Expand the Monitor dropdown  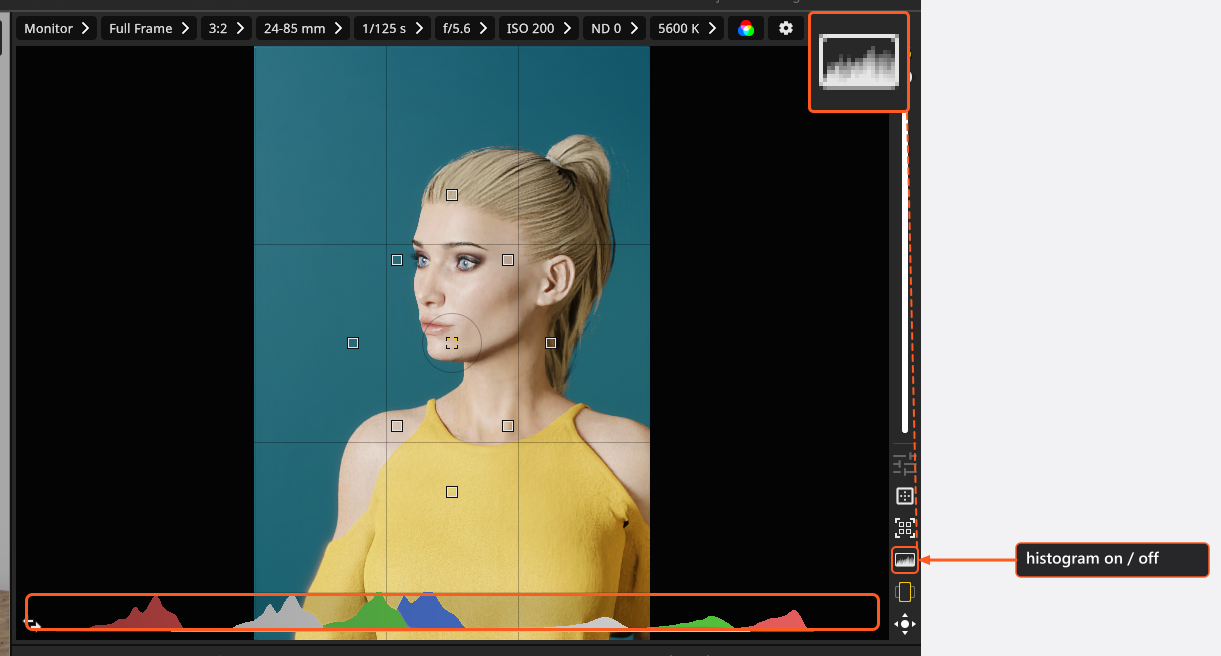tap(56, 28)
